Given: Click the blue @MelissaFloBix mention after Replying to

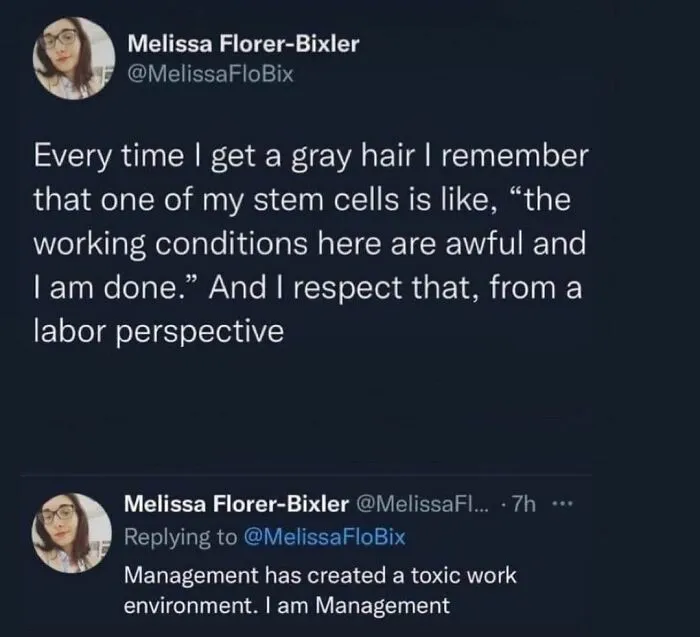Looking at the screenshot, I should click(325, 537).
